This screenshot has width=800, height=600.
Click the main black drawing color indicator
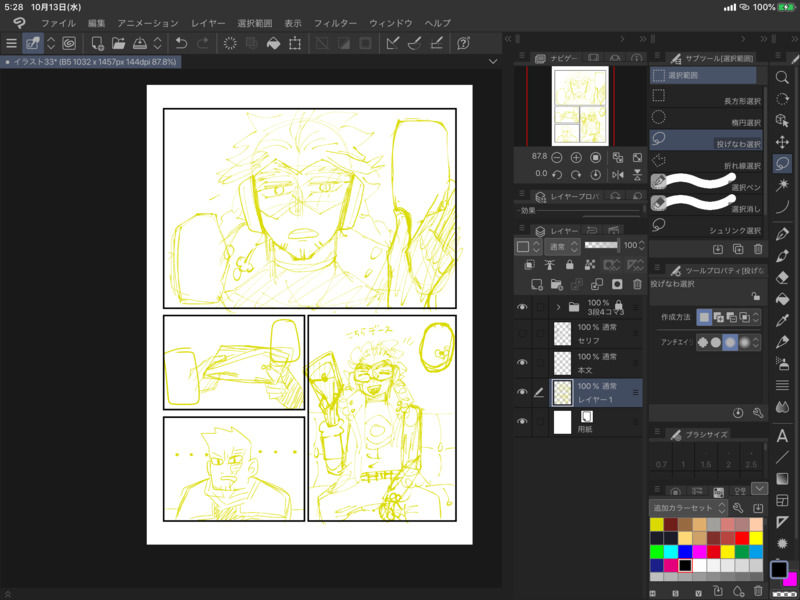(779, 569)
